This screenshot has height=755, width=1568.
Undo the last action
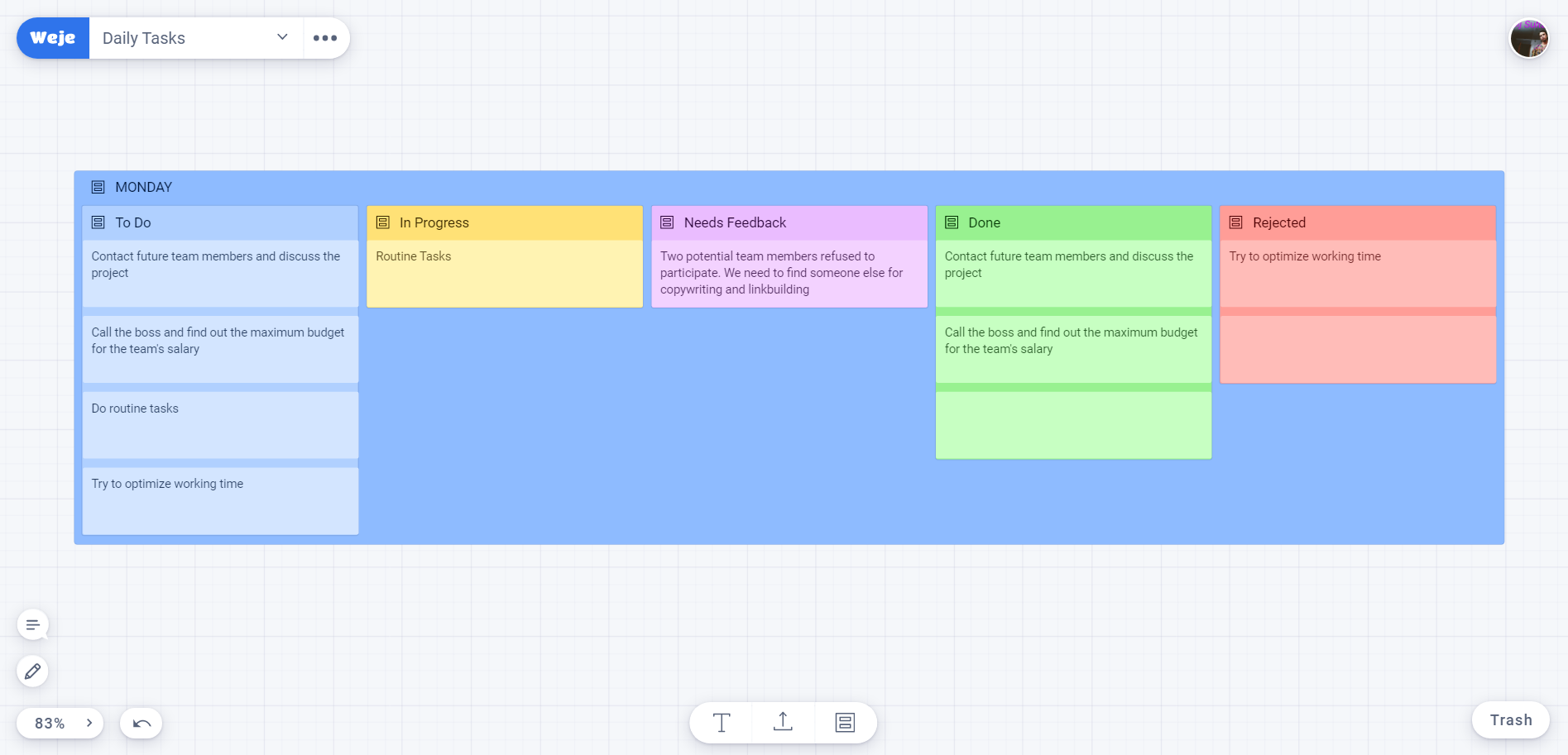pyautogui.click(x=141, y=723)
